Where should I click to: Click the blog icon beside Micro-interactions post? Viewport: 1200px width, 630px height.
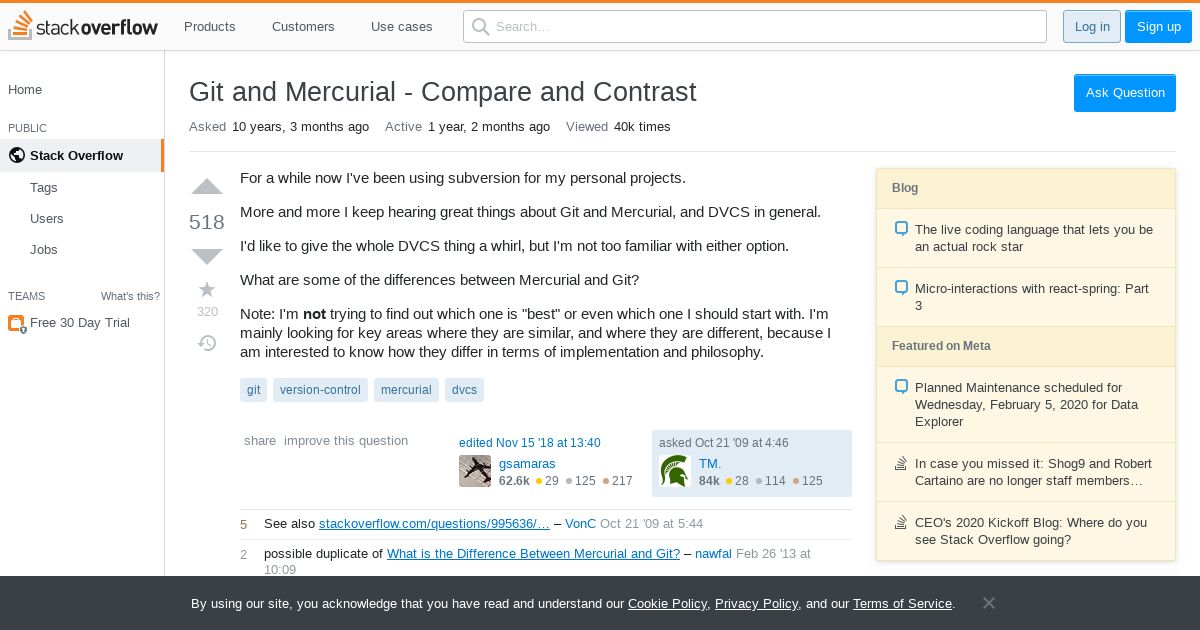(901, 288)
